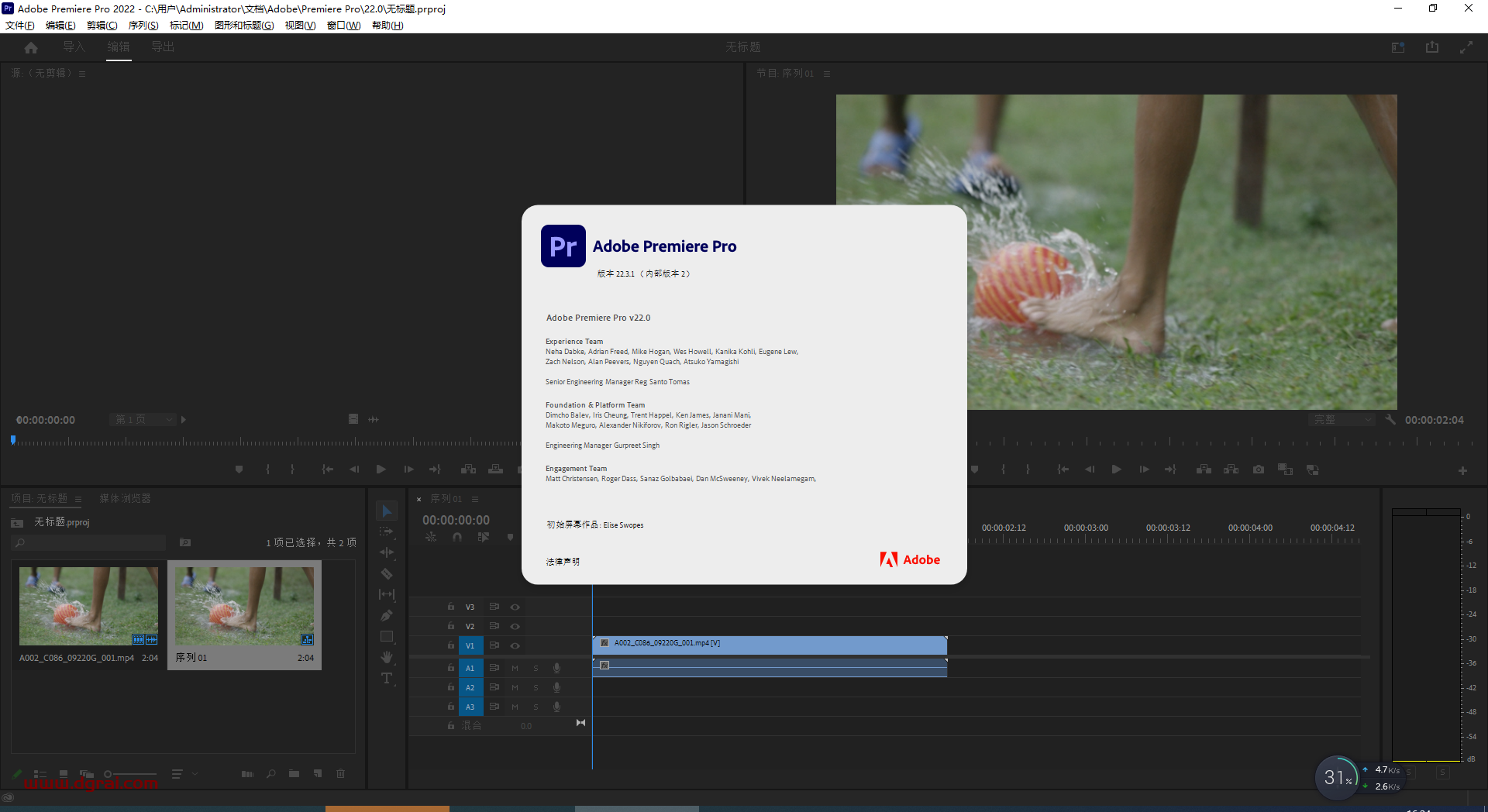The height and width of the screenshot is (812, 1488).
Task: Select the Type tool
Action: point(387,677)
